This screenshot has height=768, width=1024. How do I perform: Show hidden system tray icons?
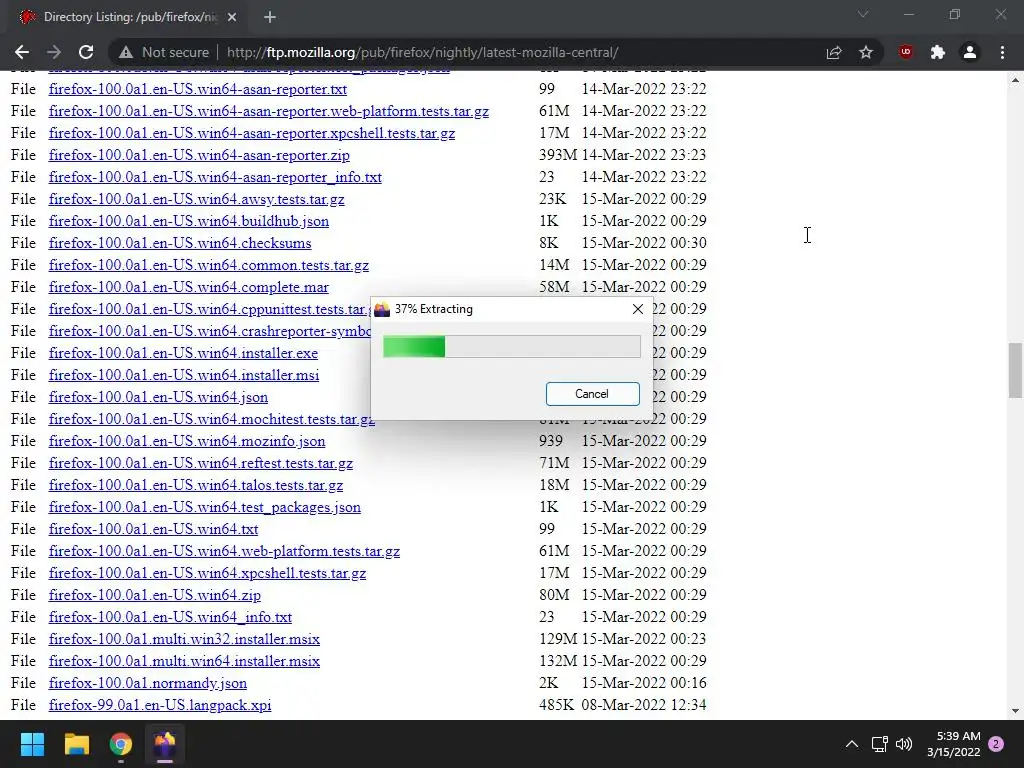coord(852,744)
